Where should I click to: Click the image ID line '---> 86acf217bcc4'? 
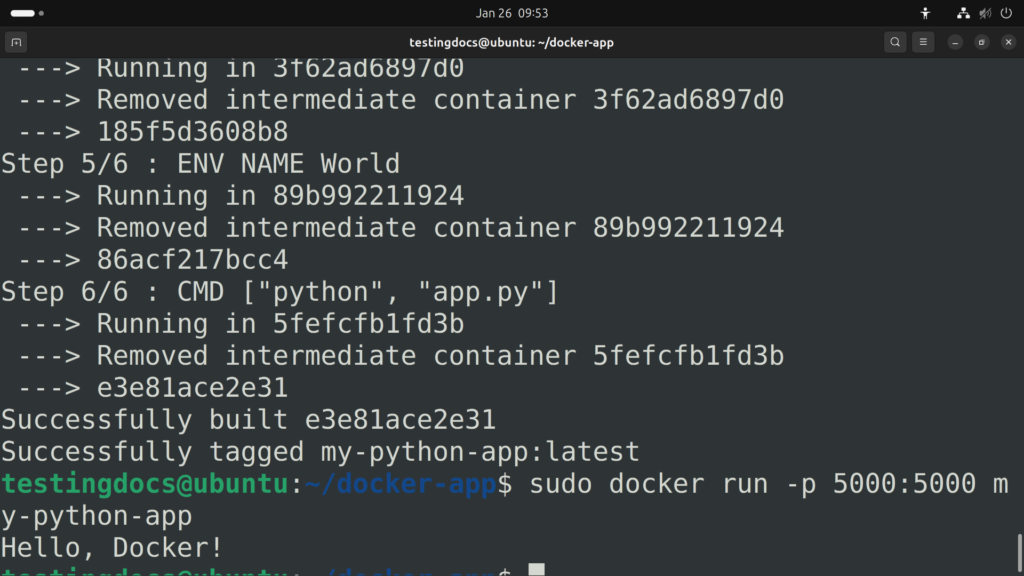pos(153,259)
